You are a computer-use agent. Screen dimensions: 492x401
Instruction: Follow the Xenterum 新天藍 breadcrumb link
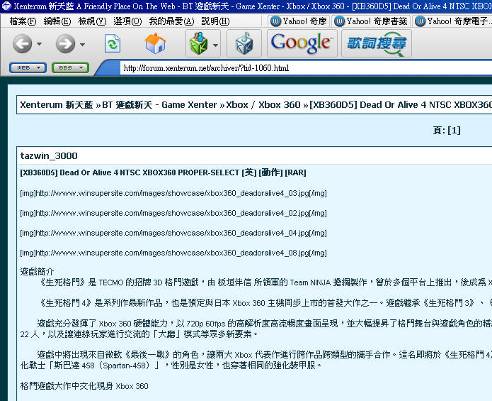56,105
